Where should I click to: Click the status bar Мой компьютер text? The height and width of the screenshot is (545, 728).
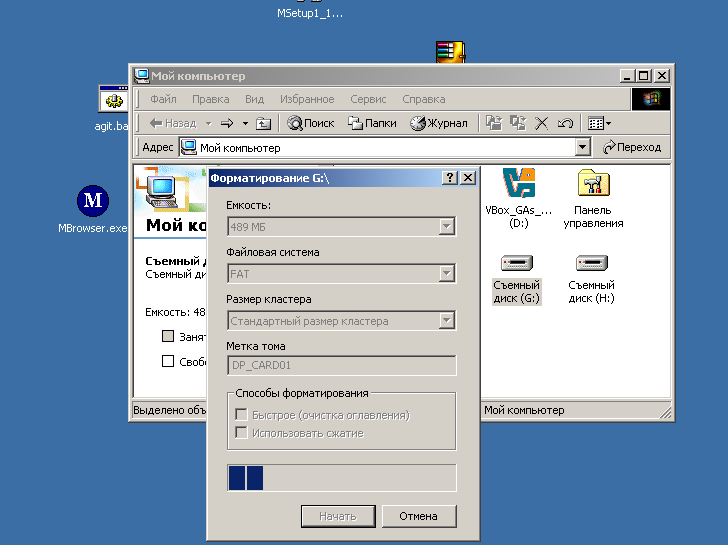[x=524, y=410]
